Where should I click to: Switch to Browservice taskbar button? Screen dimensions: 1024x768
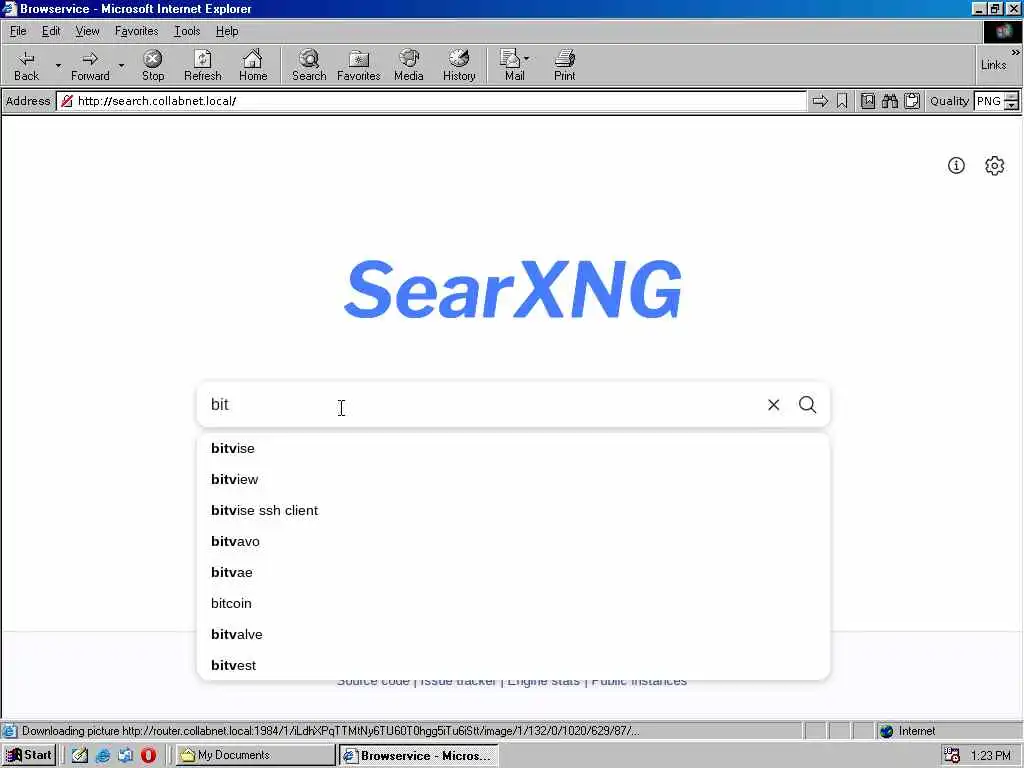pos(419,755)
